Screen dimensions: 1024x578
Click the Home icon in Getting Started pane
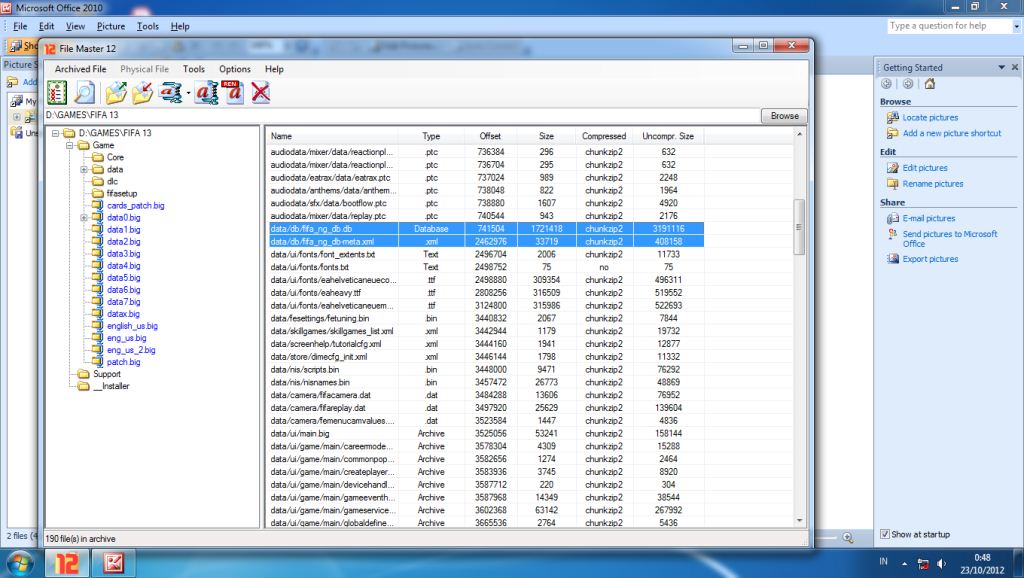pos(930,84)
